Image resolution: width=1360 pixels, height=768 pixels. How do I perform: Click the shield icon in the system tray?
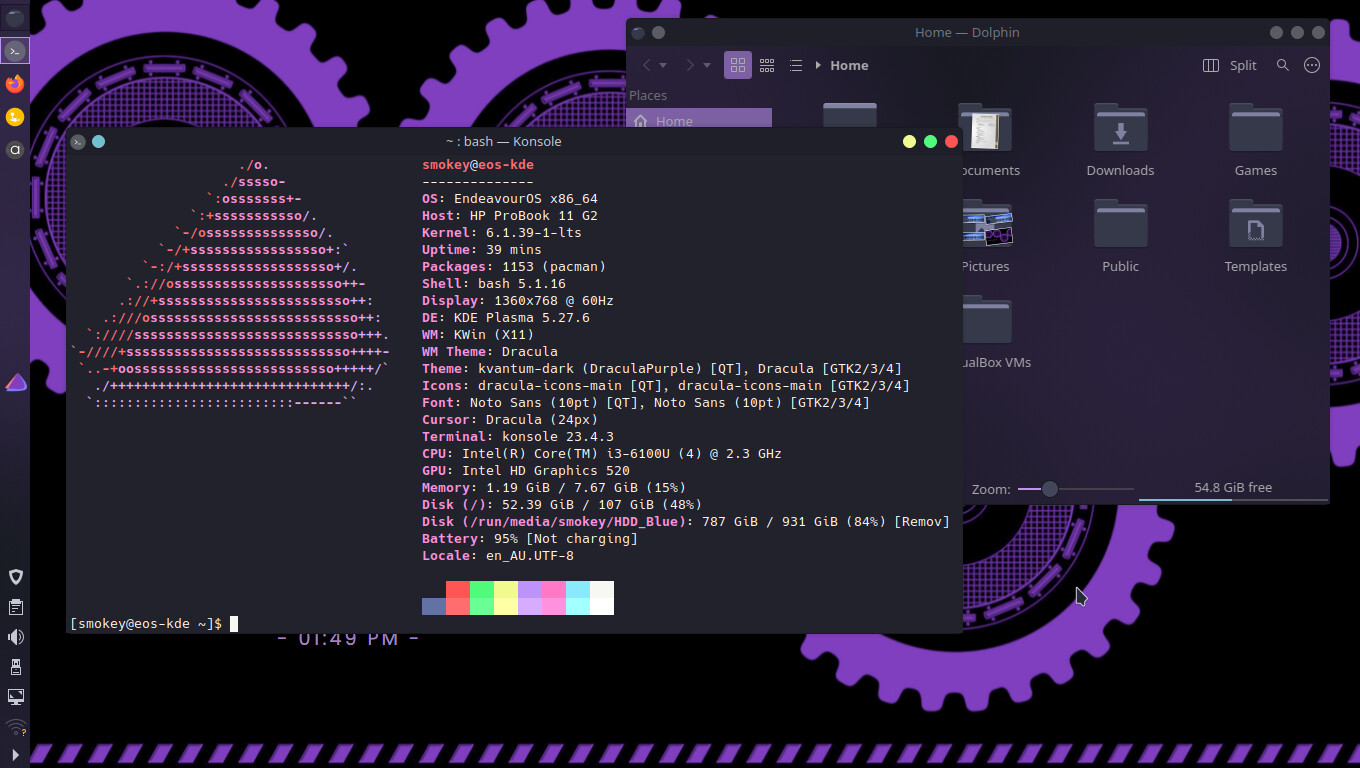(15, 577)
